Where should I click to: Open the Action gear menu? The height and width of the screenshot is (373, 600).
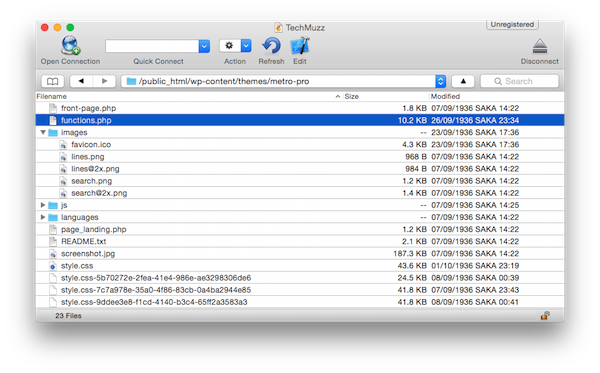tap(235, 46)
